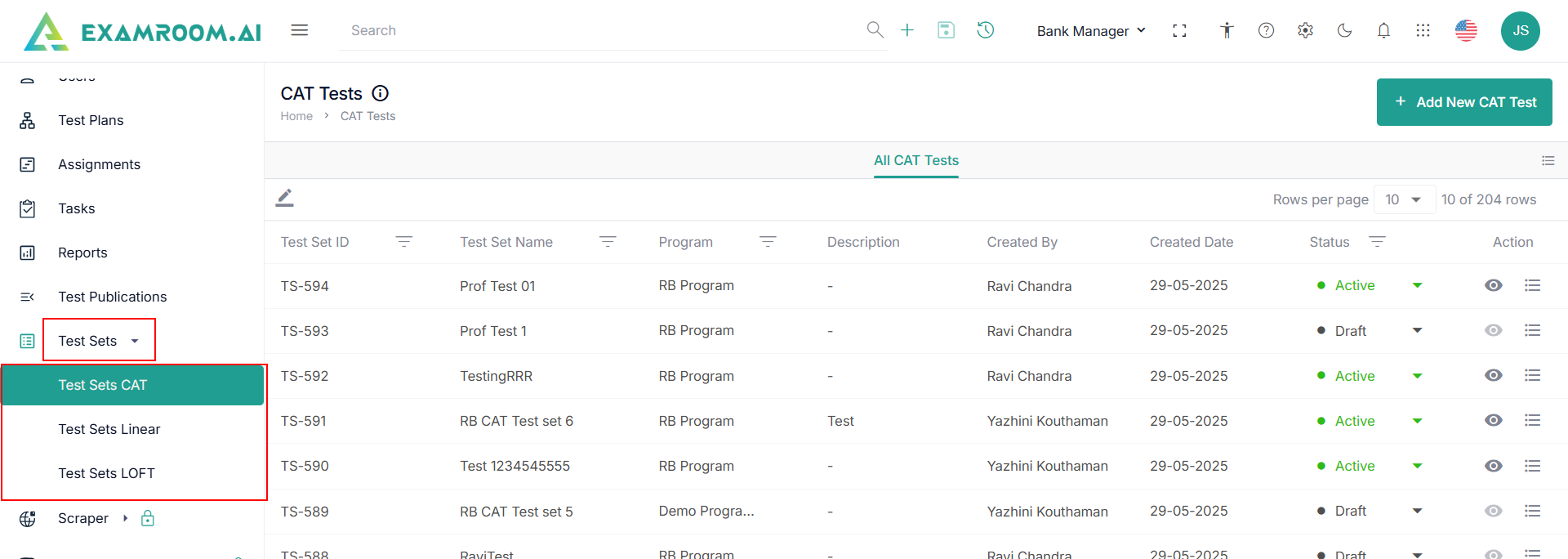This screenshot has width=1568, height=559.
Task: Click into the Search field
Action: [x=604, y=30]
